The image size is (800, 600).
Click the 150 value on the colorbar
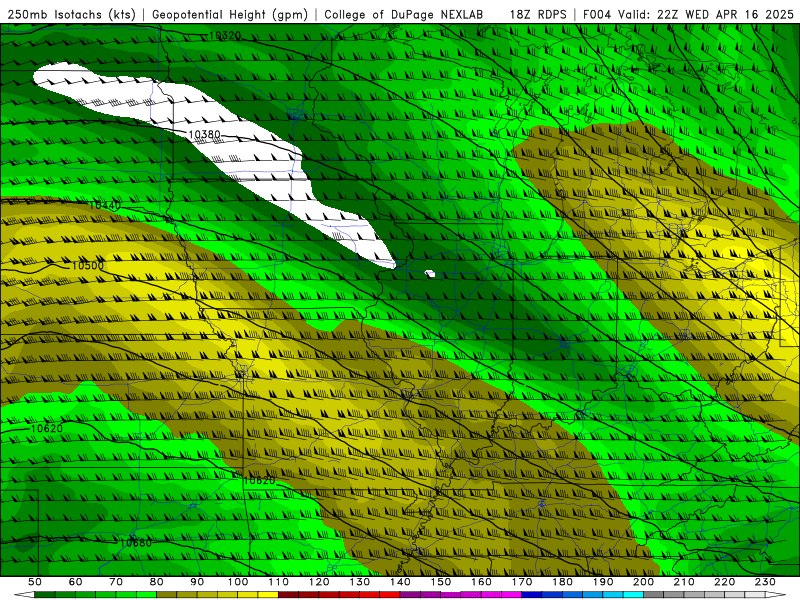pos(441,582)
